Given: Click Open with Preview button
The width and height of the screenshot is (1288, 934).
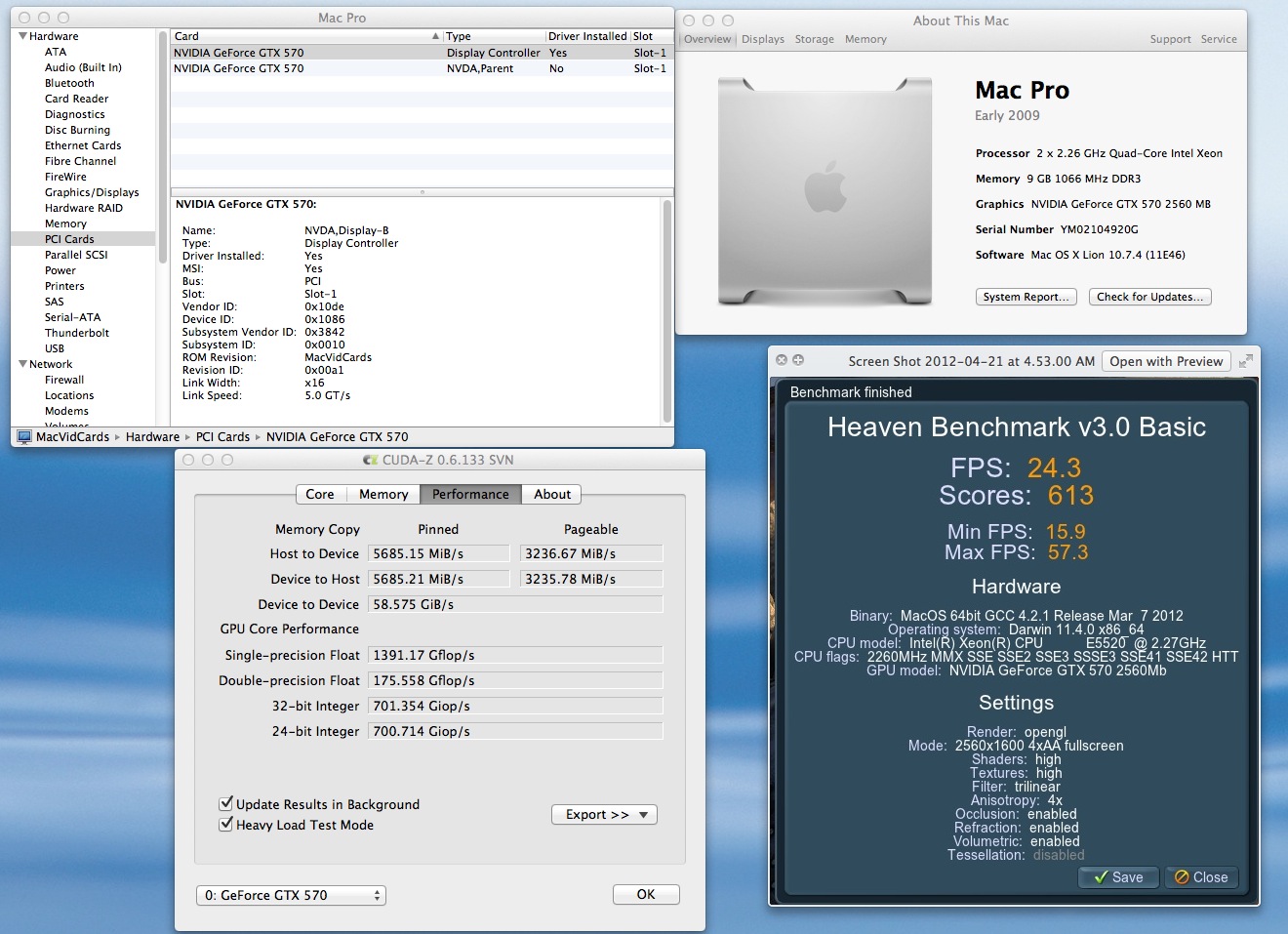Looking at the screenshot, I should [x=1166, y=361].
